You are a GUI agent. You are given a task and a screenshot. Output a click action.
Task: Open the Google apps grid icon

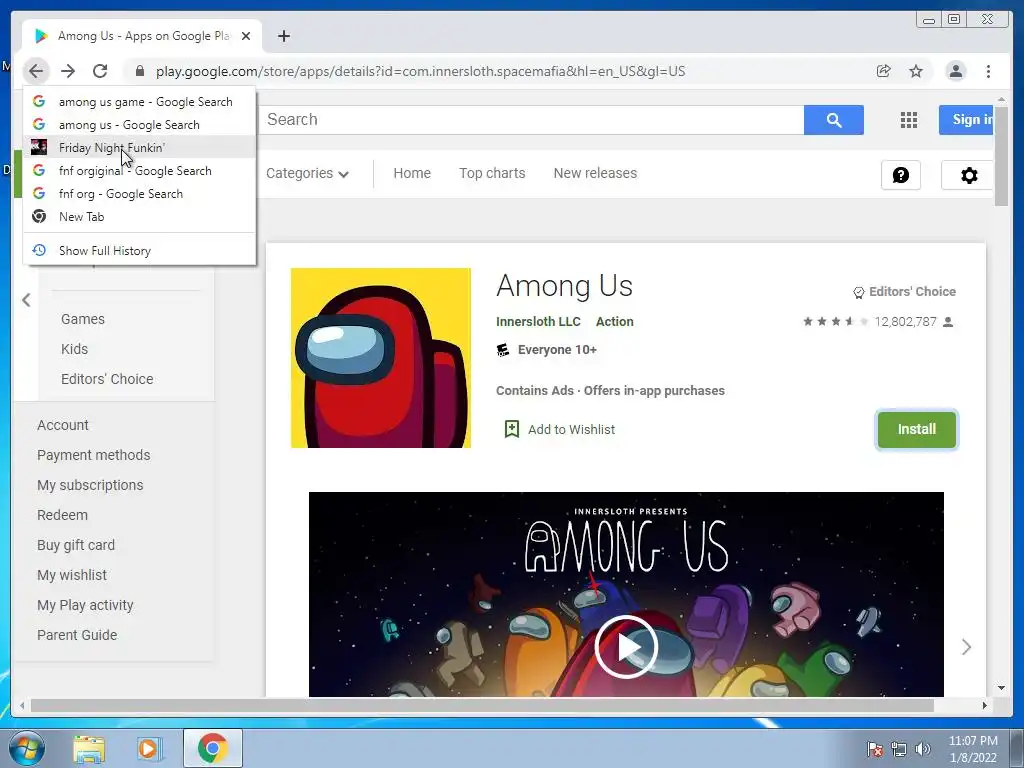[x=908, y=120]
